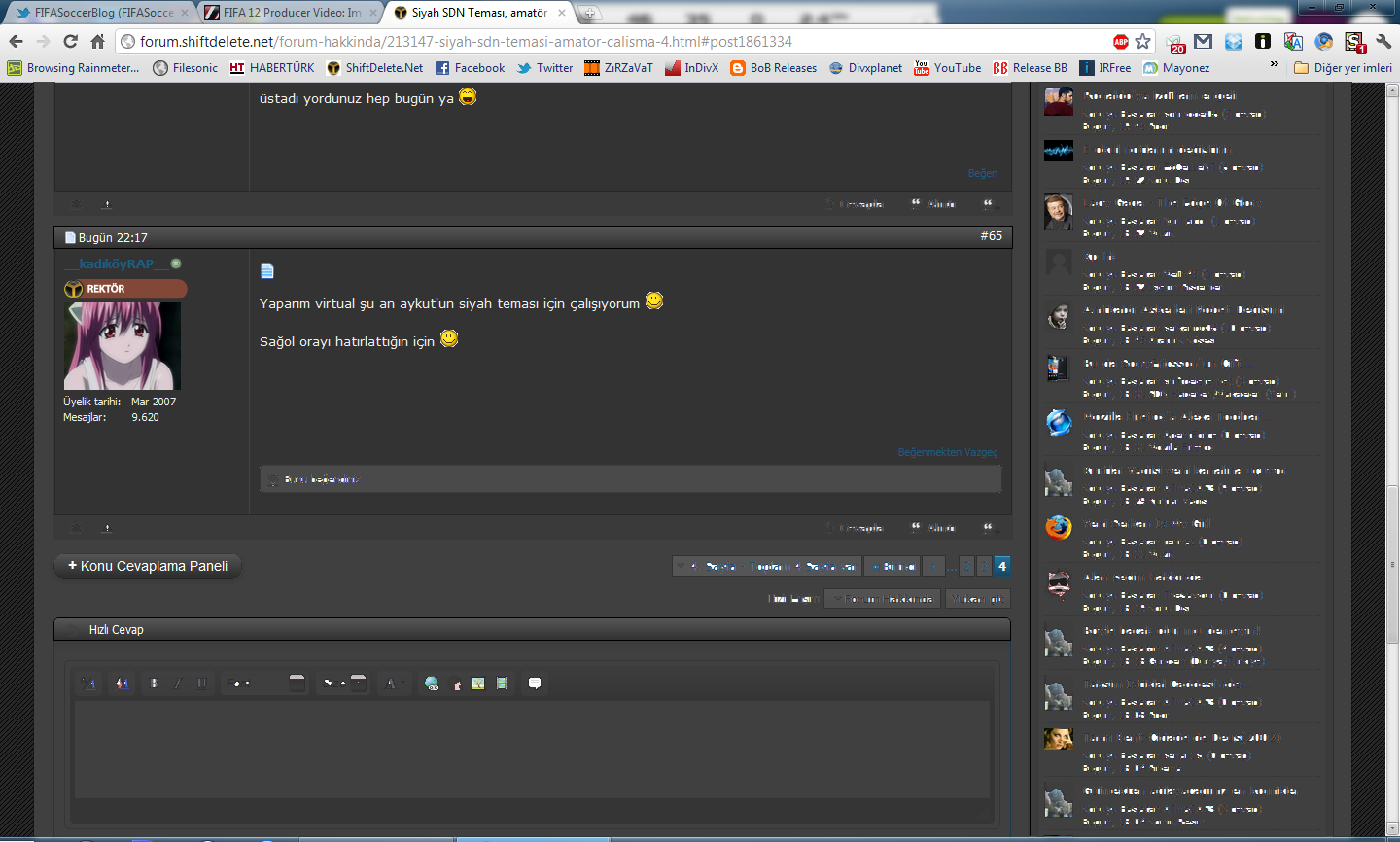The width and height of the screenshot is (1400, 842).
Task: Open the Mayonez bookmark
Action: pyautogui.click(x=1176, y=68)
